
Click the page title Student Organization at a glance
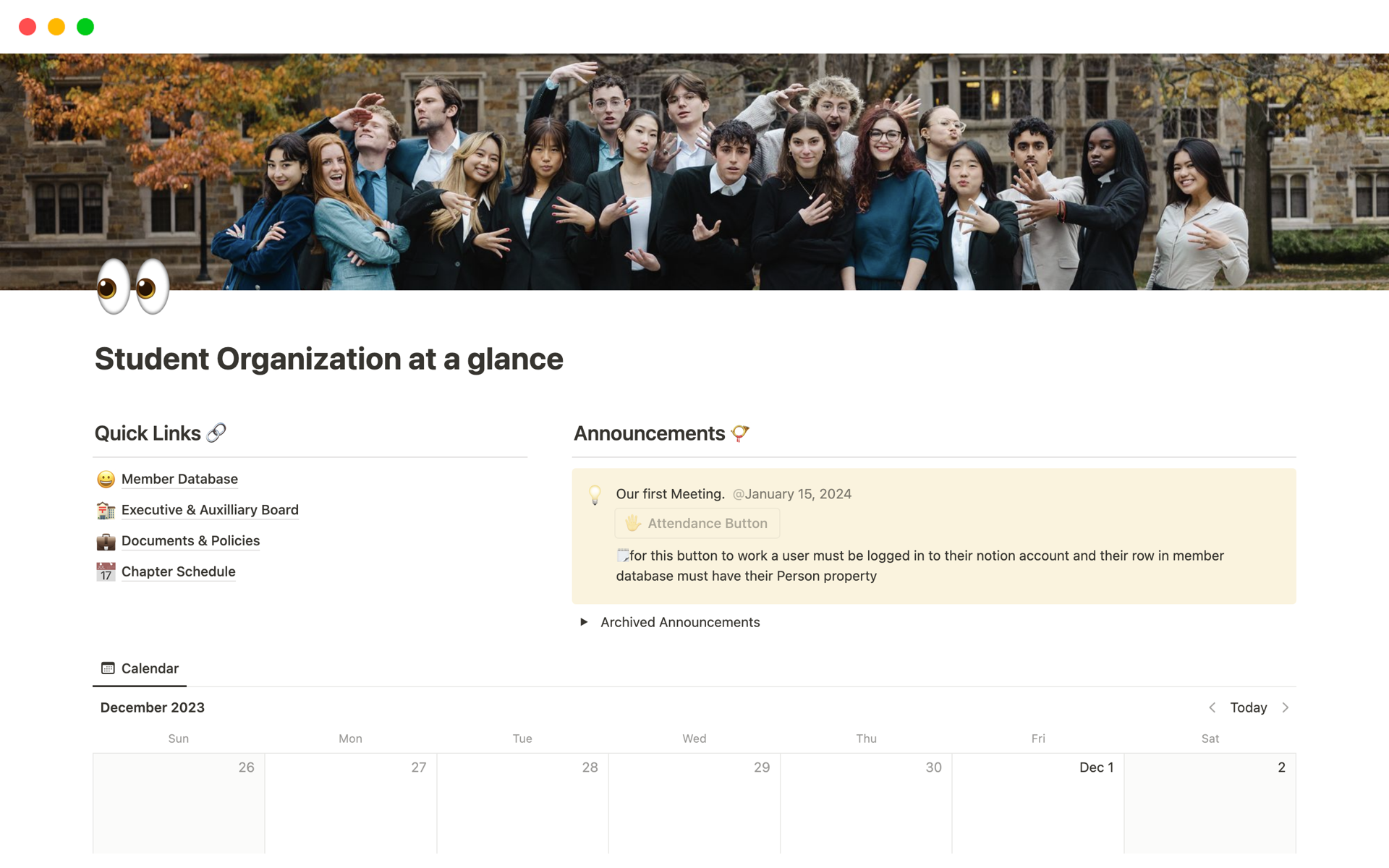pyautogui.click(x=328, y=359)
